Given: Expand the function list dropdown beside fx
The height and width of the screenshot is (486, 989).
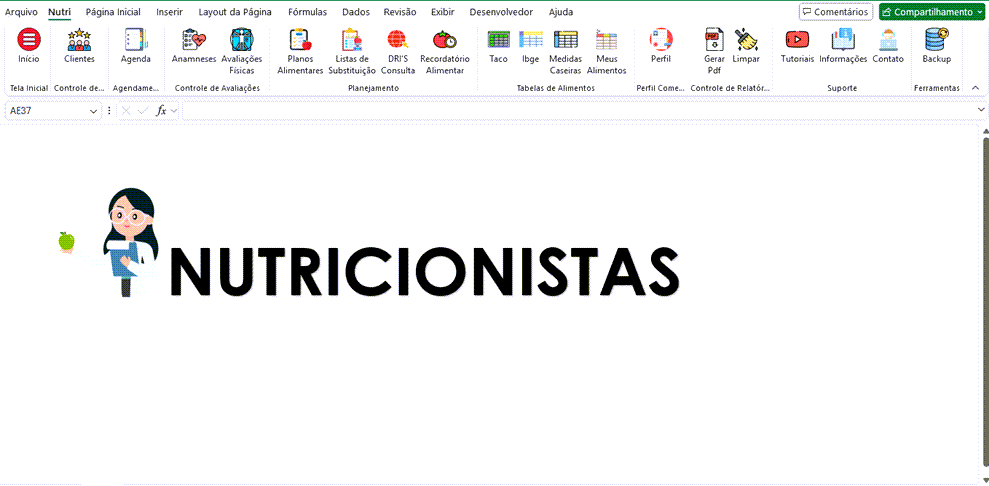Looking at the screenshot, I should [173, 111].
